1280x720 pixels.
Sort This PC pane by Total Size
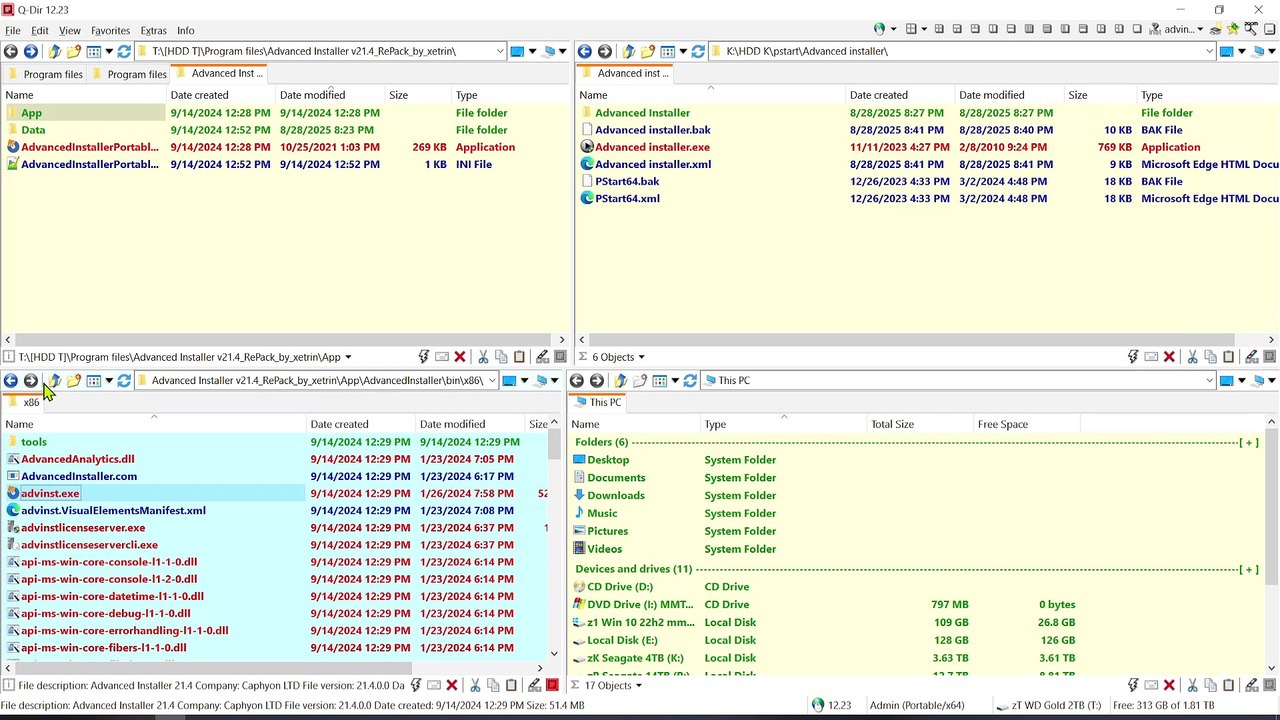920,424
